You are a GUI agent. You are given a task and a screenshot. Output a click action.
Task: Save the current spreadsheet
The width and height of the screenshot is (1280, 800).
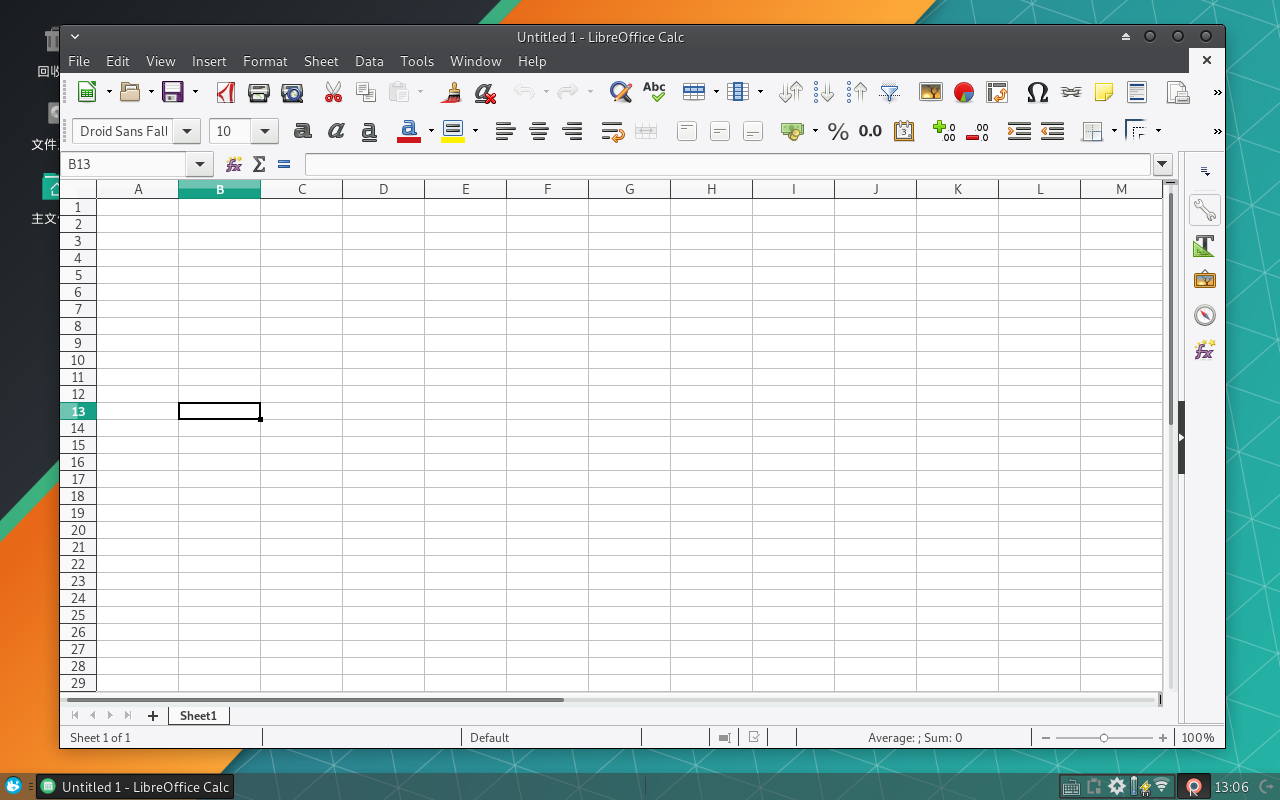pos(173,92)
